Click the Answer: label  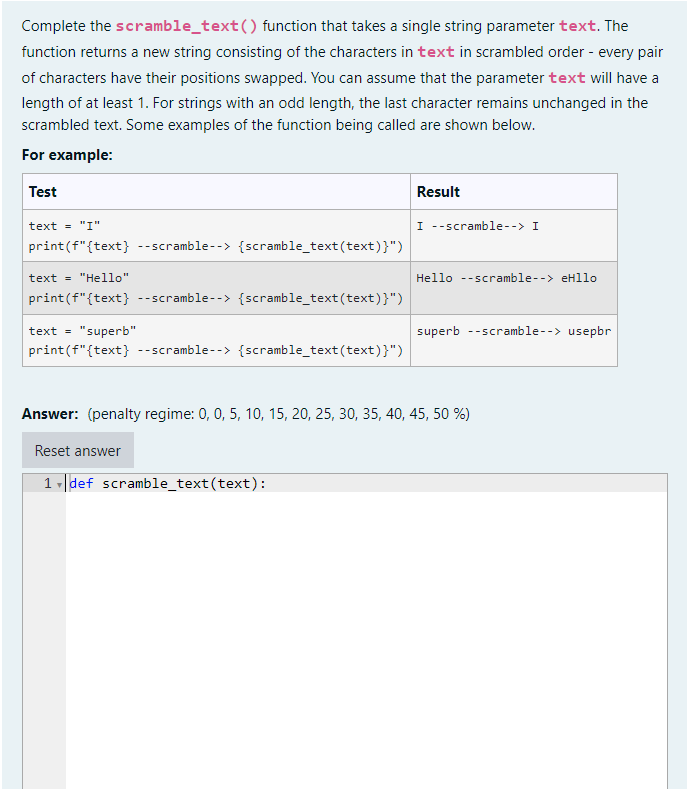pos(50,414)
